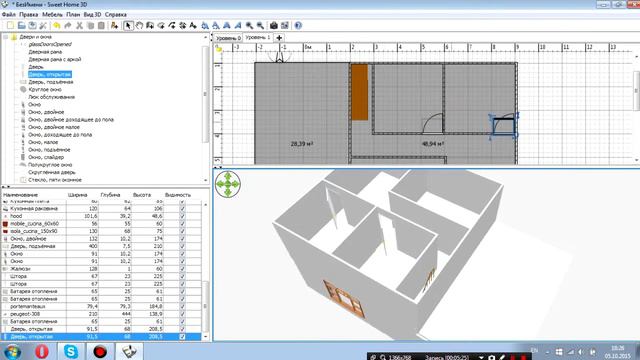640x360 pixels.
Task: Toggle visibility checkbox for peugeot-308 row
Action: pyautogui.click(x=182, y=314)
